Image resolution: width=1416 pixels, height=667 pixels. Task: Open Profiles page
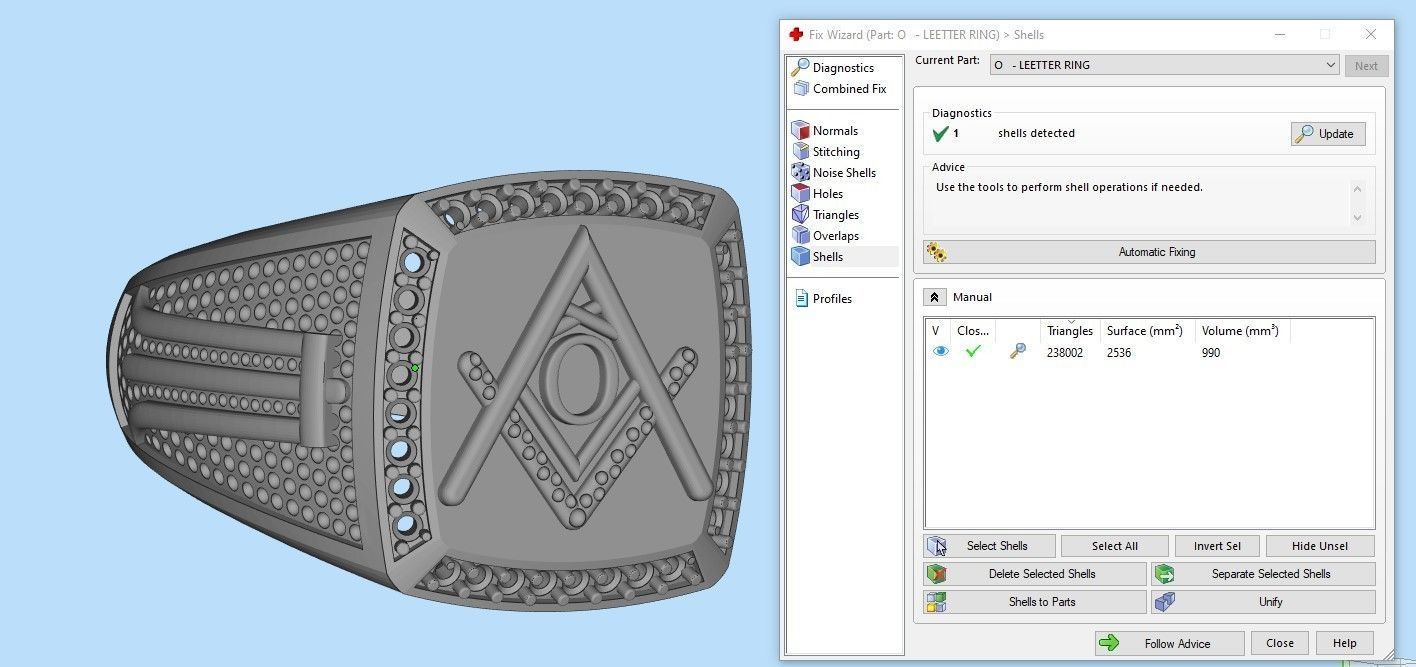click(832, 298)
